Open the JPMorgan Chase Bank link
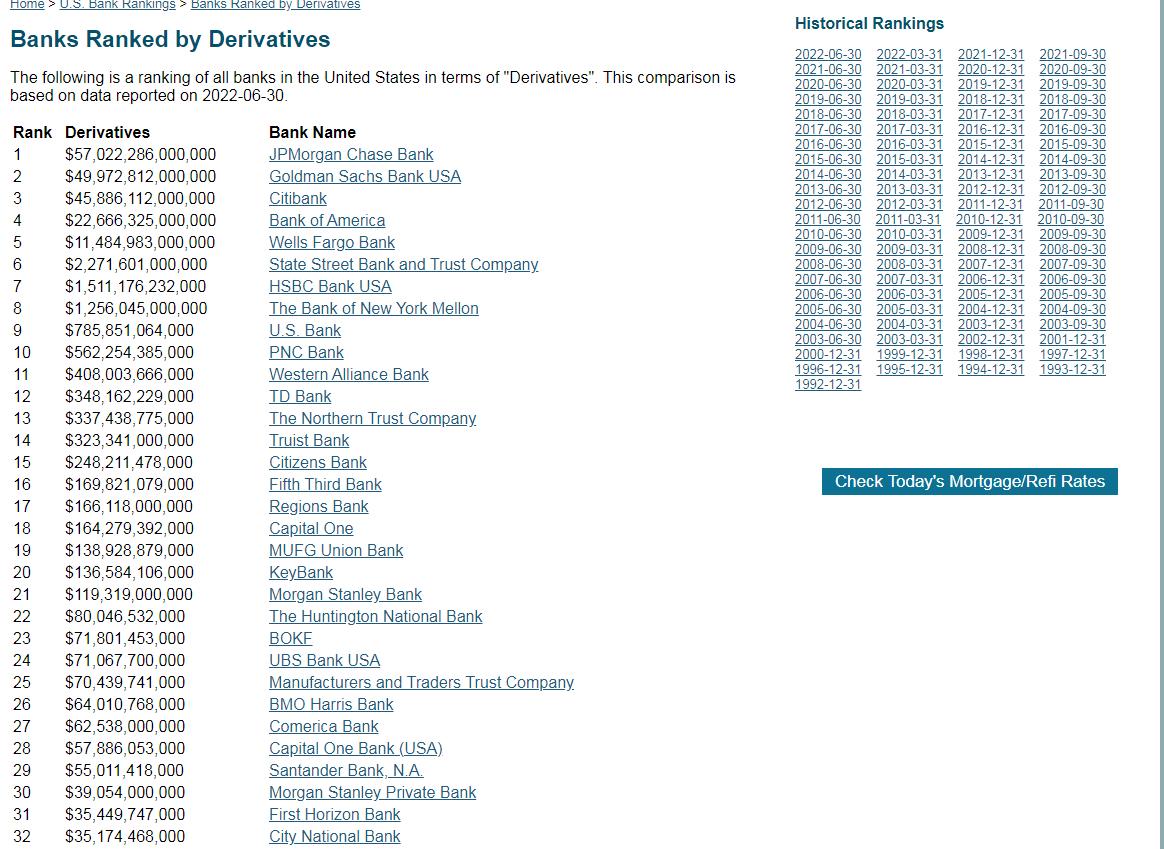1164x849 pixels. (351, 154)
